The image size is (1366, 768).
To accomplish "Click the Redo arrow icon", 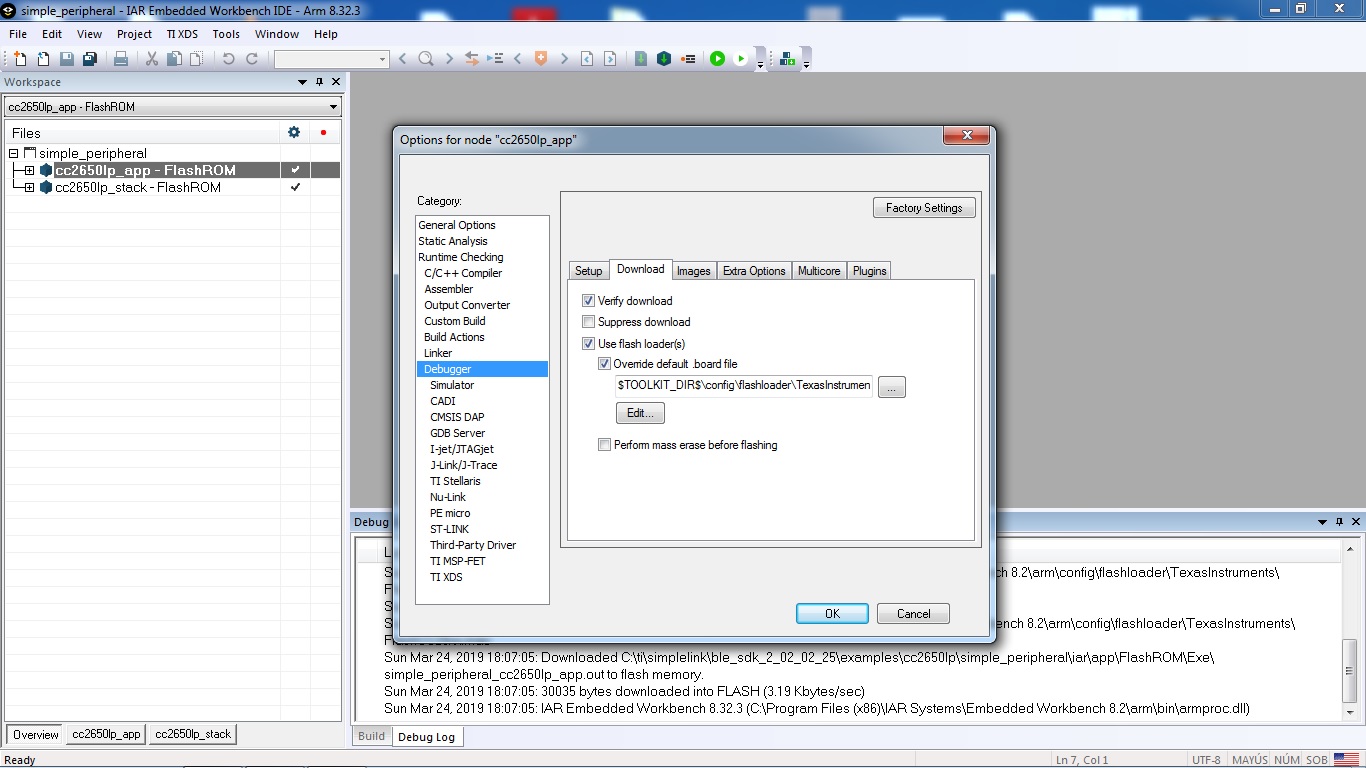I will click(252, 59).
